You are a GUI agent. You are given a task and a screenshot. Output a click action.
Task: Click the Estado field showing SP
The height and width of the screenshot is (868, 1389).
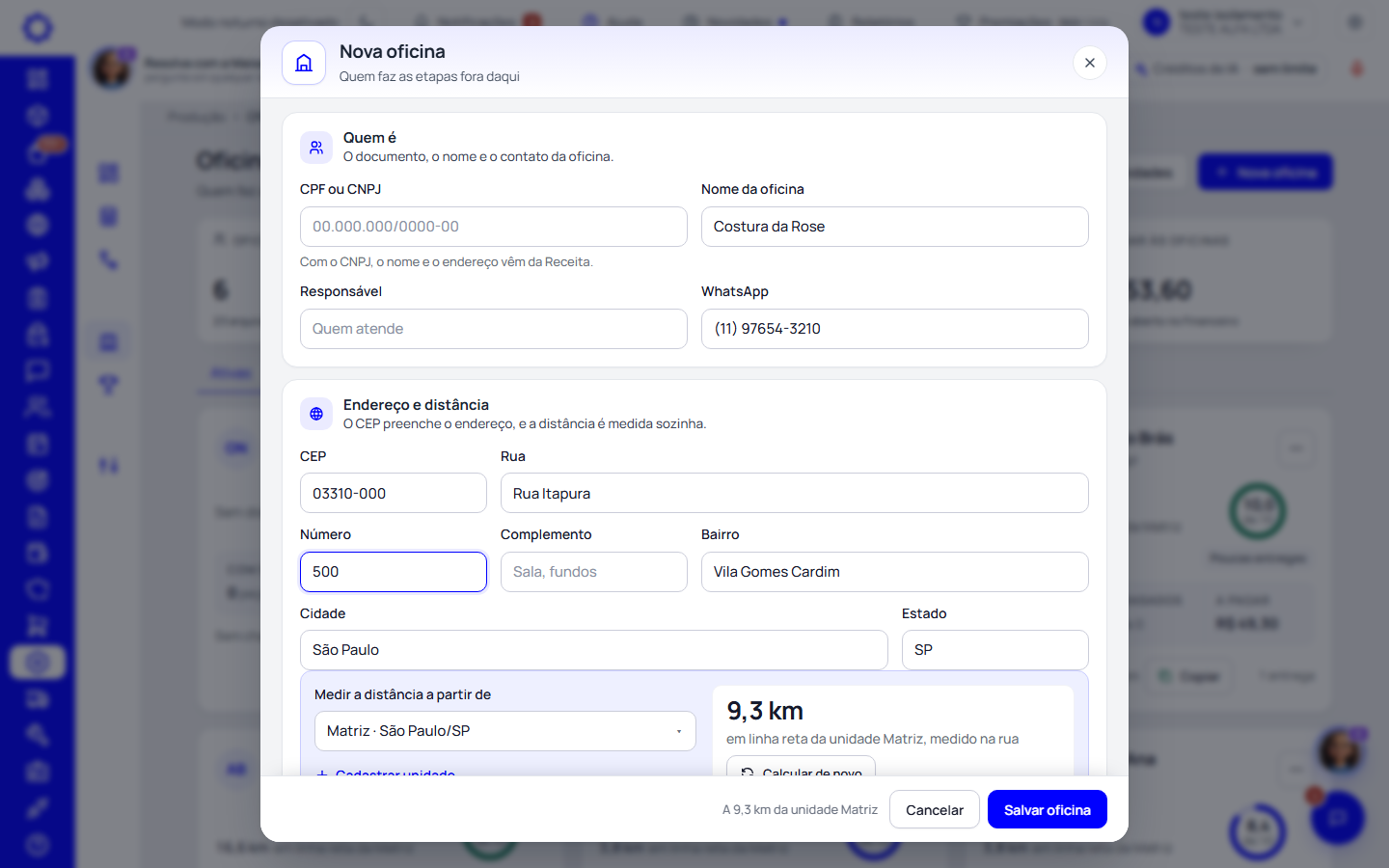coord(995,650)
